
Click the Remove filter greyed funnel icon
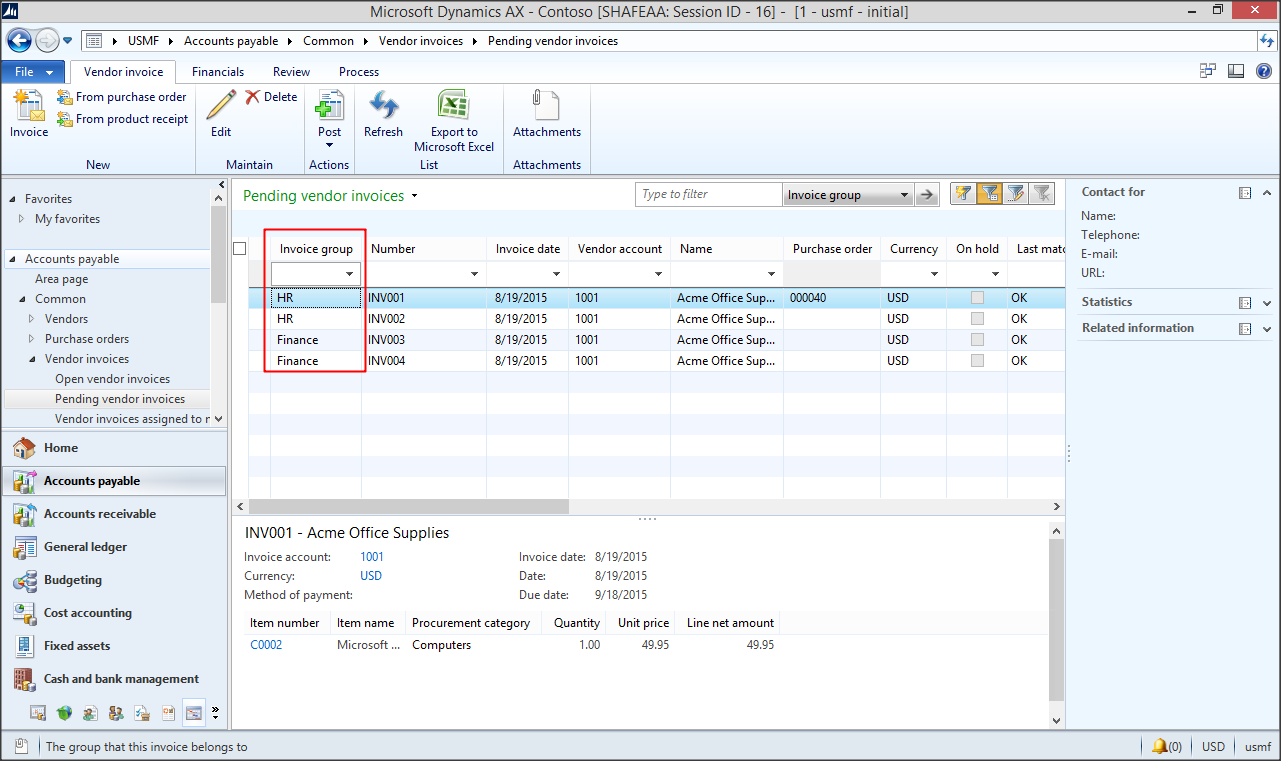[x=1041, y=194]
